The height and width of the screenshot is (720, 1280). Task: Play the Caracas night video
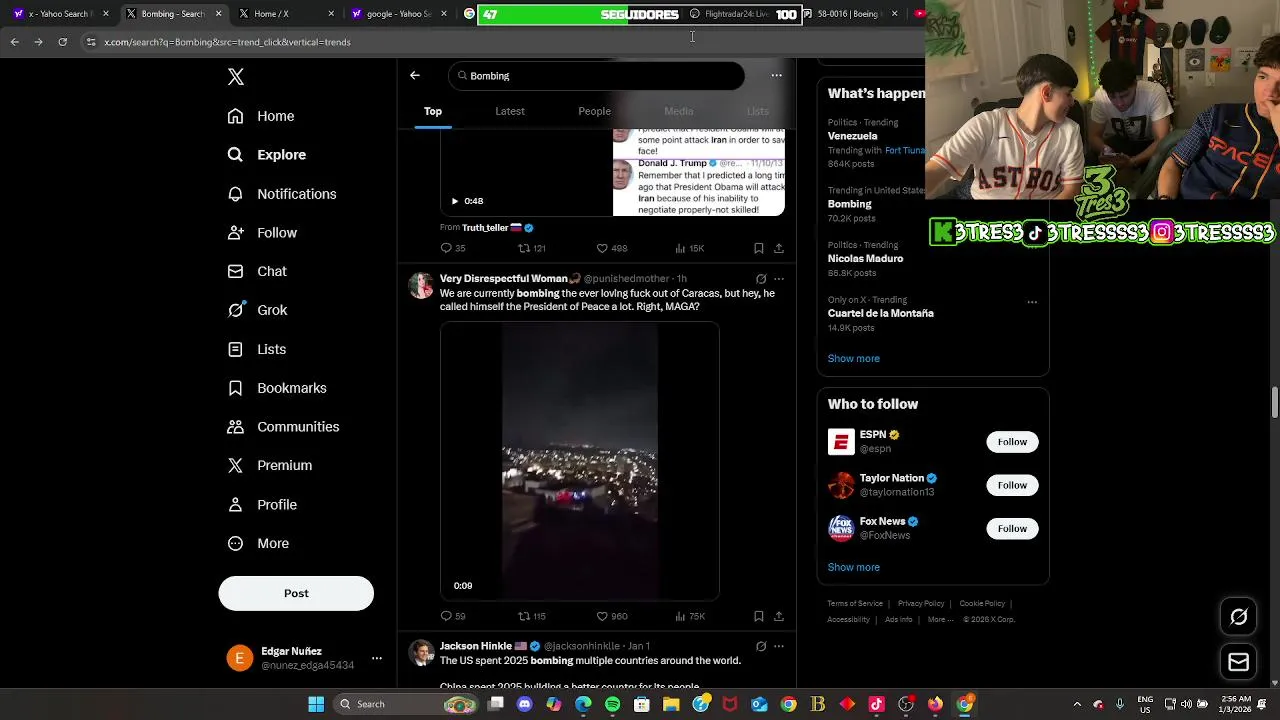click(579, 461)
